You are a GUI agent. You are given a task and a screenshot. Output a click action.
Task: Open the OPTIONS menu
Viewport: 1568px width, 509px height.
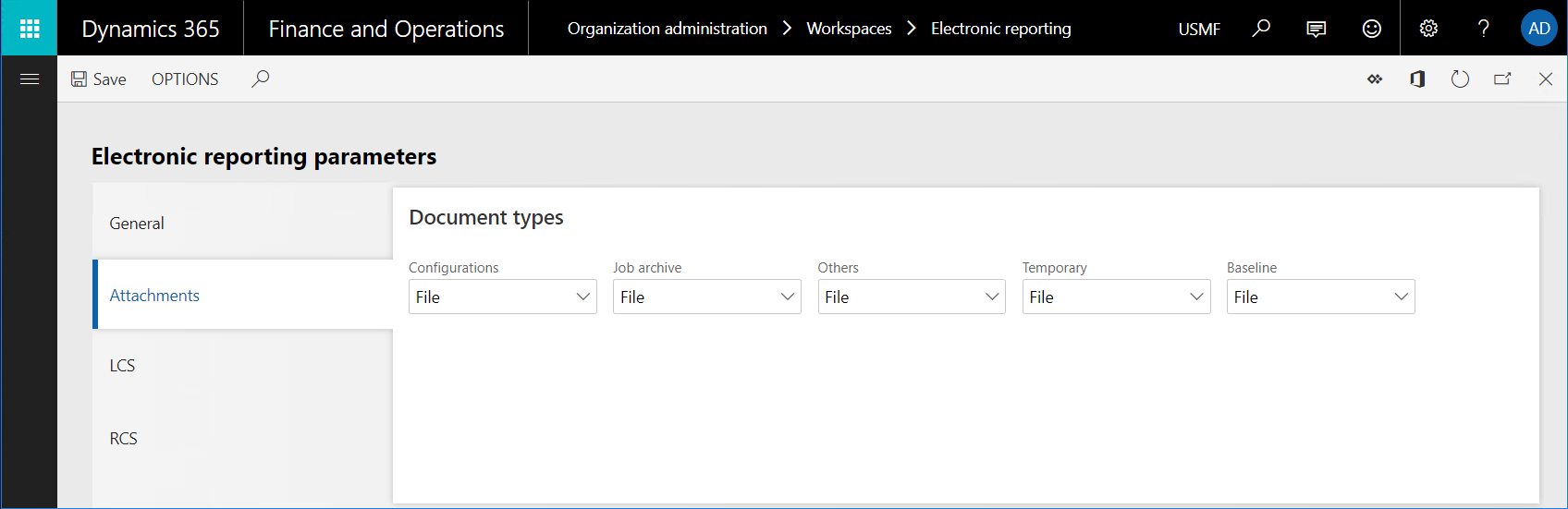(185, 79)
